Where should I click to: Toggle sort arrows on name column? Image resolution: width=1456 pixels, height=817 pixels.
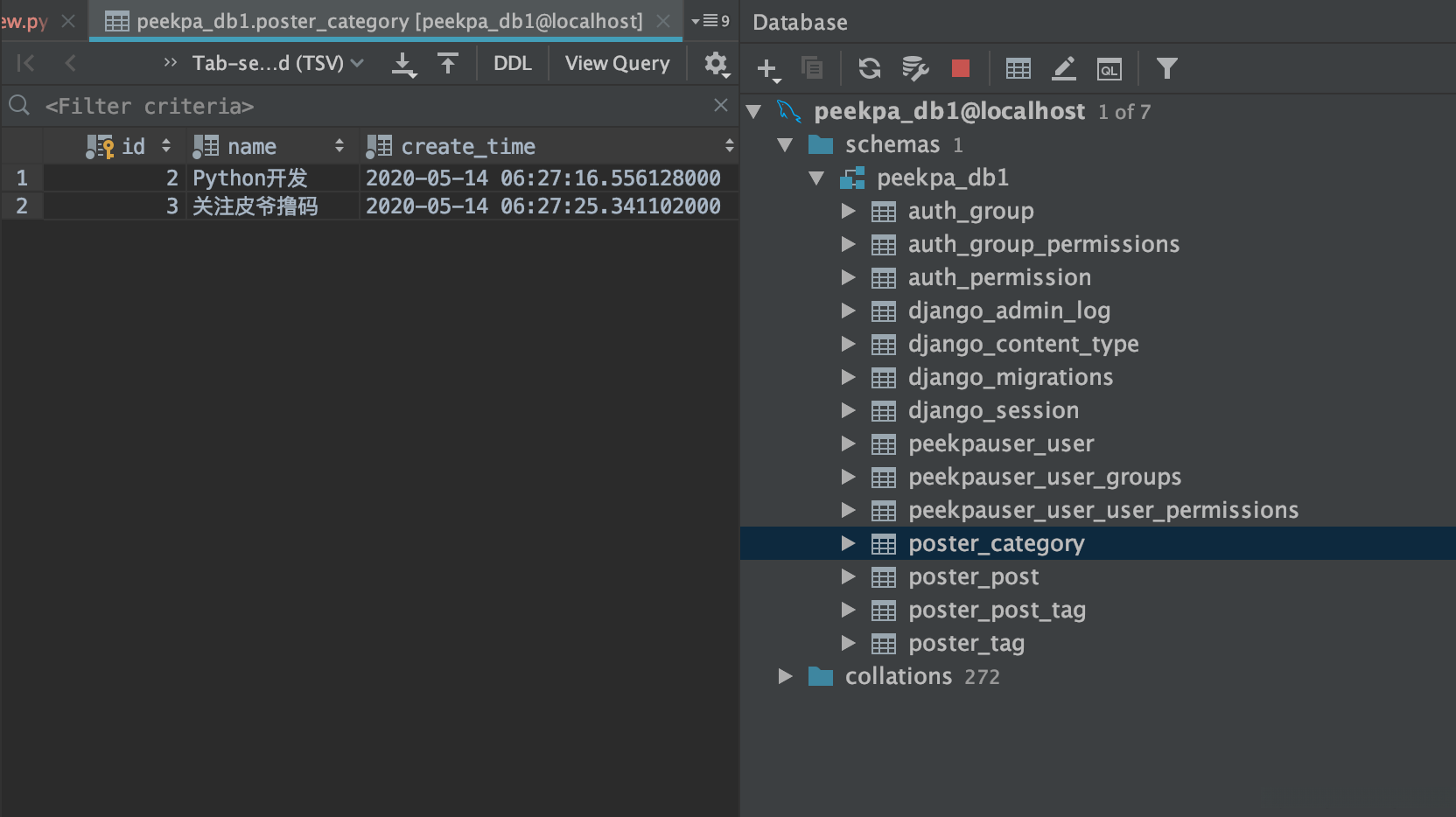point(339,146)
